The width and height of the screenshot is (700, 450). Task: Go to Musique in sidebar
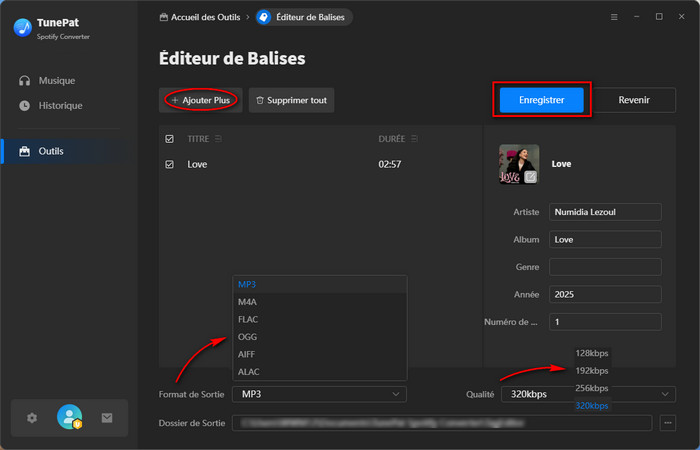[x=56, y=80]
